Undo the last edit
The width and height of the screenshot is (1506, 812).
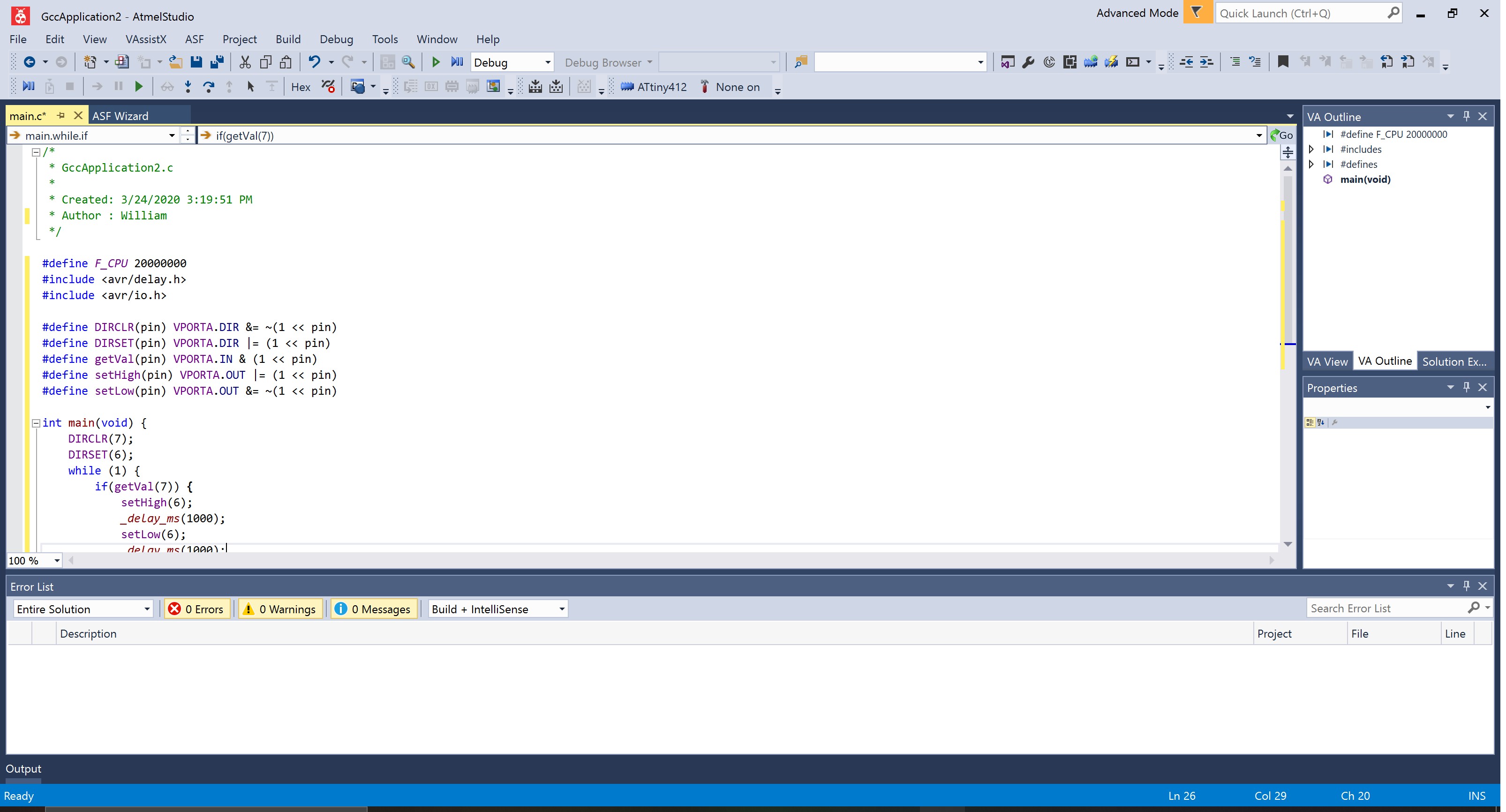315,61
